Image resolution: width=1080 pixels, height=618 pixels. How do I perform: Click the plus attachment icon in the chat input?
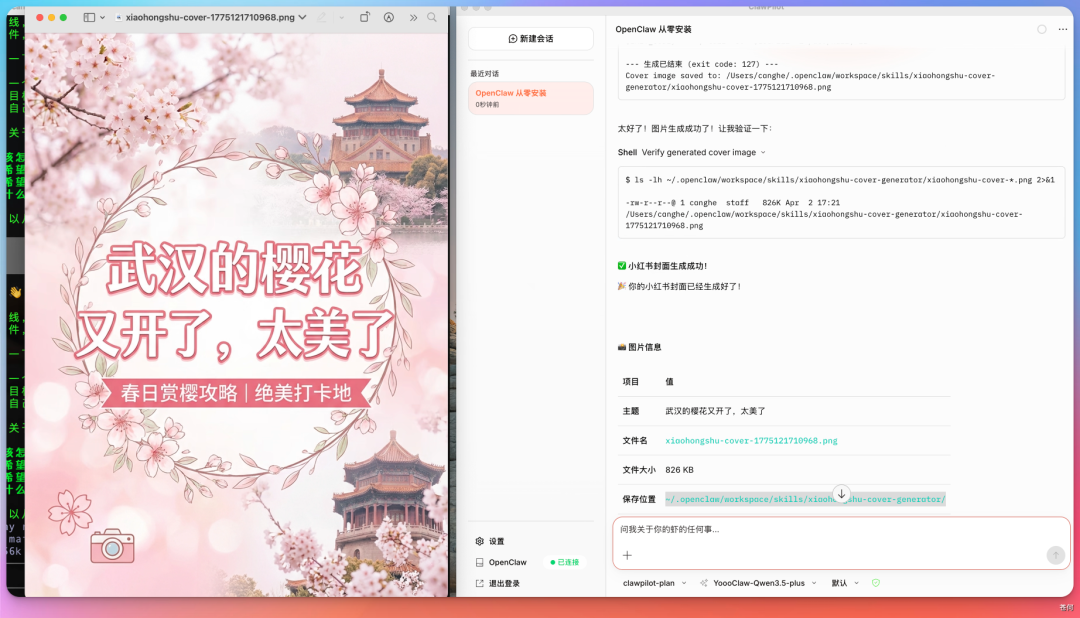(x=627, y=554)
